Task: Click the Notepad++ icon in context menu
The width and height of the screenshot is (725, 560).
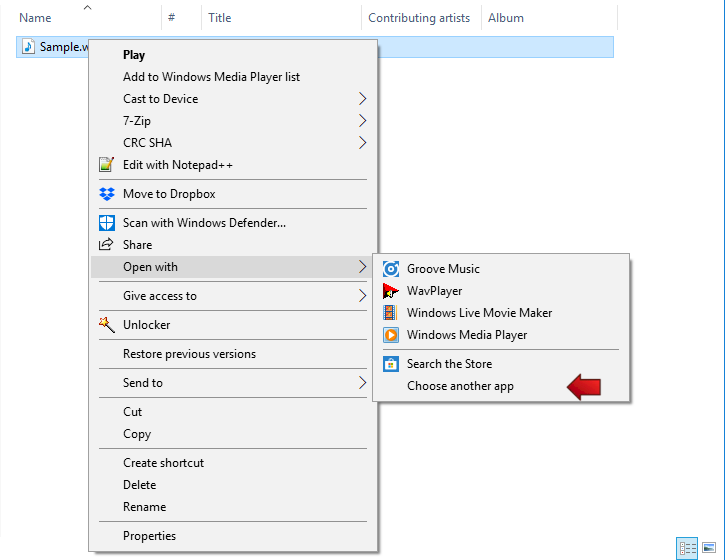Action: click(106, 165)
